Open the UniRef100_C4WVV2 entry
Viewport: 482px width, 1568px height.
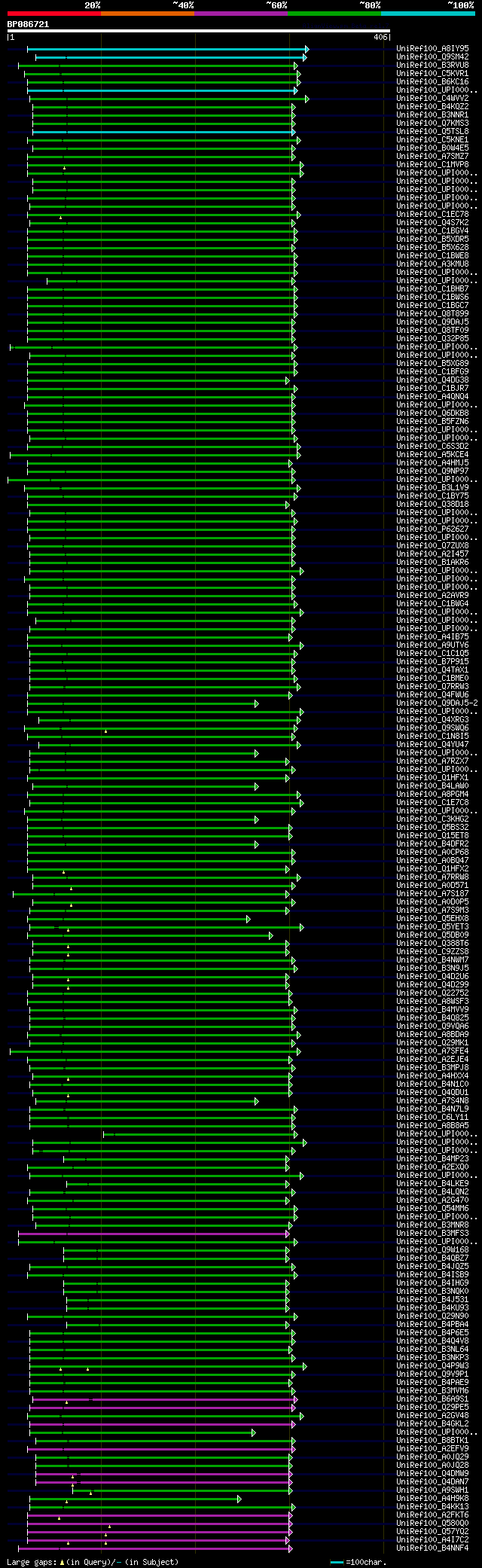(432, 98)
